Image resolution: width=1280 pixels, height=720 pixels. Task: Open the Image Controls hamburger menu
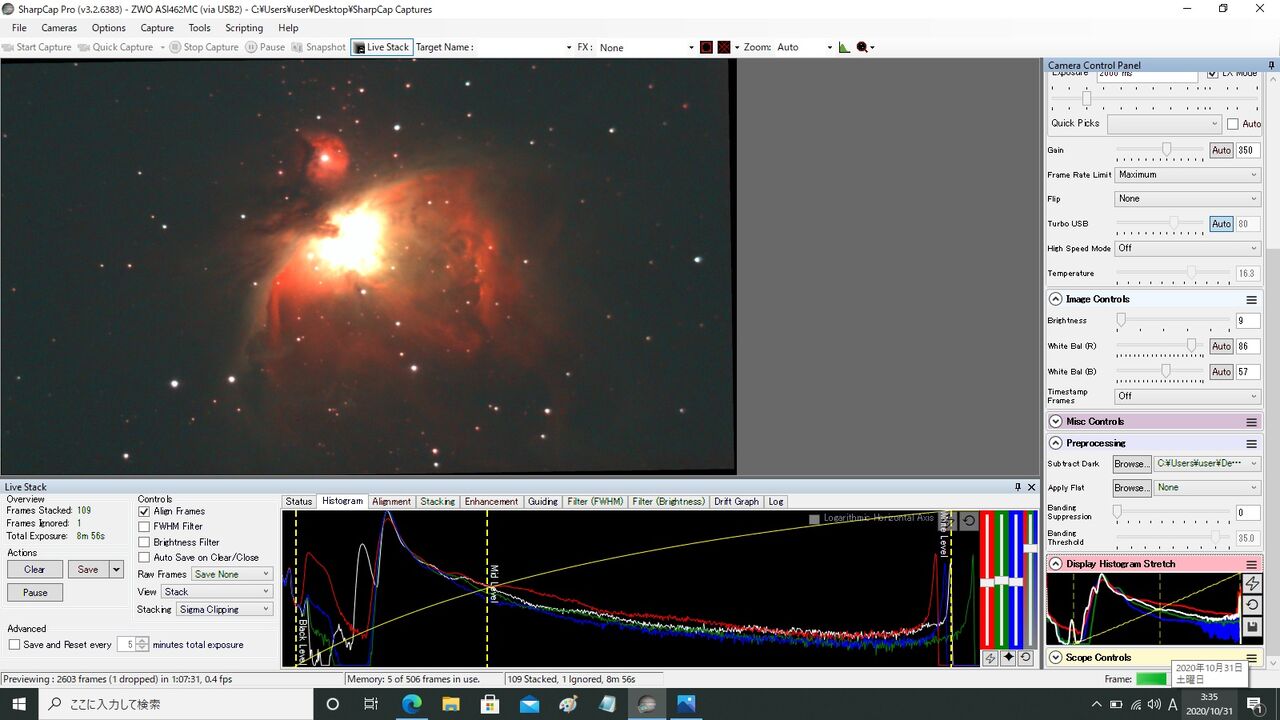1251,300
